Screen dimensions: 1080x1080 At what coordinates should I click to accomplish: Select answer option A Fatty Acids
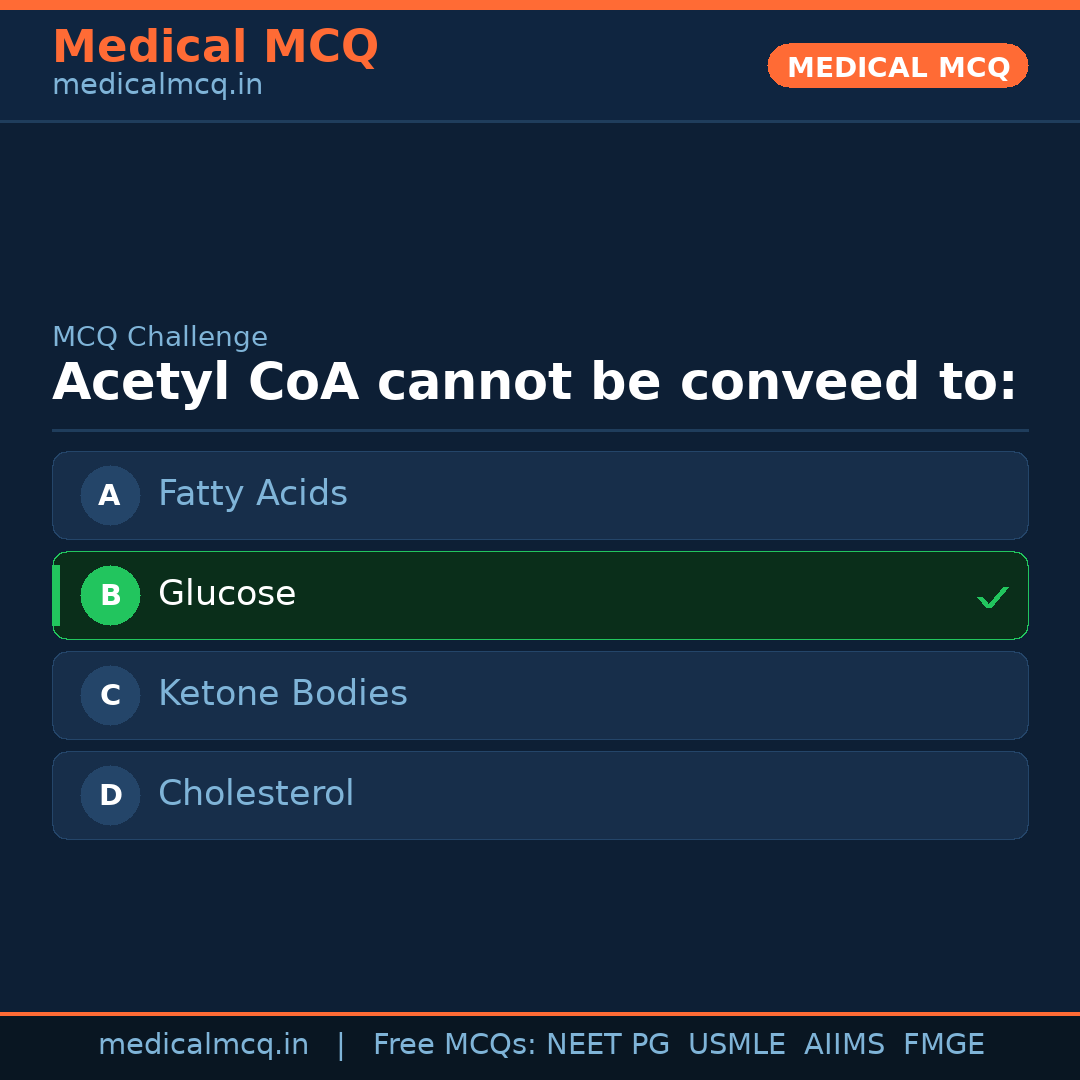(x=540, y=495)
